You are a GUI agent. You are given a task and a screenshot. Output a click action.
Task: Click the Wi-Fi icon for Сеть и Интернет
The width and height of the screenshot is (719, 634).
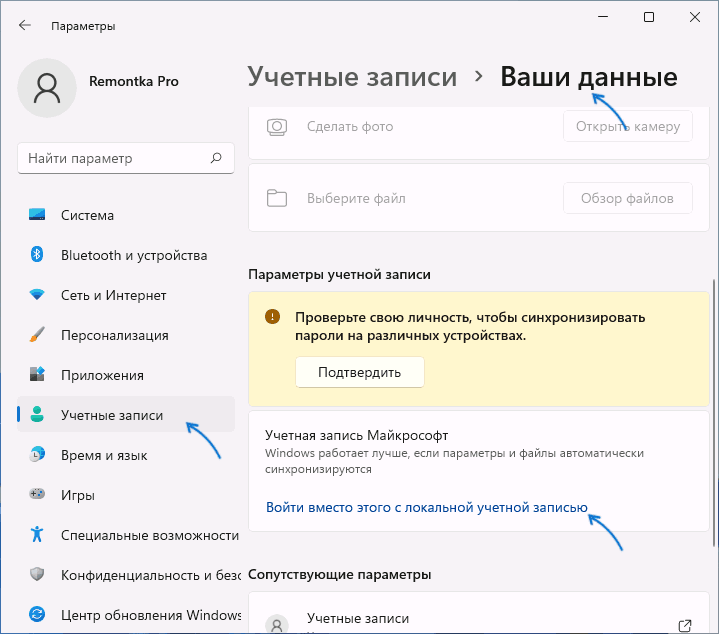(x=37, y=295)
